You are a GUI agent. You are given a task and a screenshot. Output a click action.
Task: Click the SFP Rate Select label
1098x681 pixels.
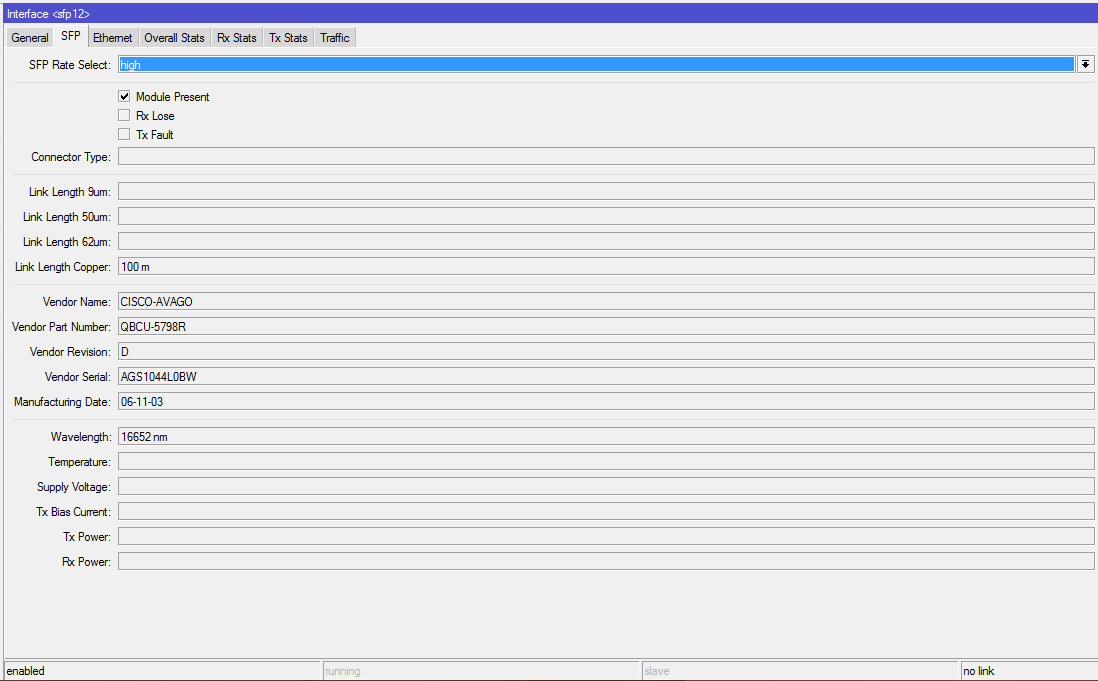[x=69, y=64]
